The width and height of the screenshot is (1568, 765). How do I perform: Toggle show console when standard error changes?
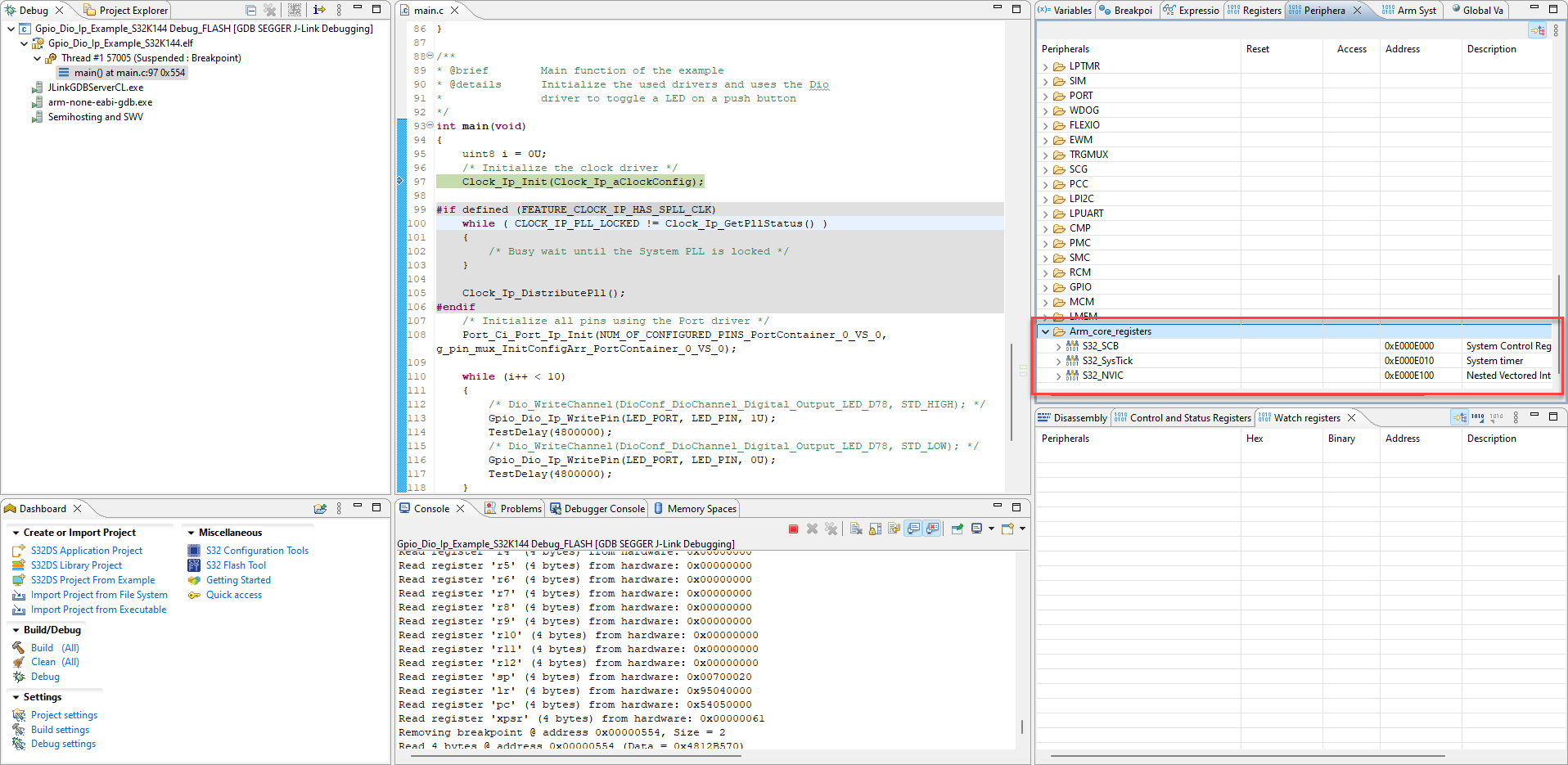tap(932, 529)
